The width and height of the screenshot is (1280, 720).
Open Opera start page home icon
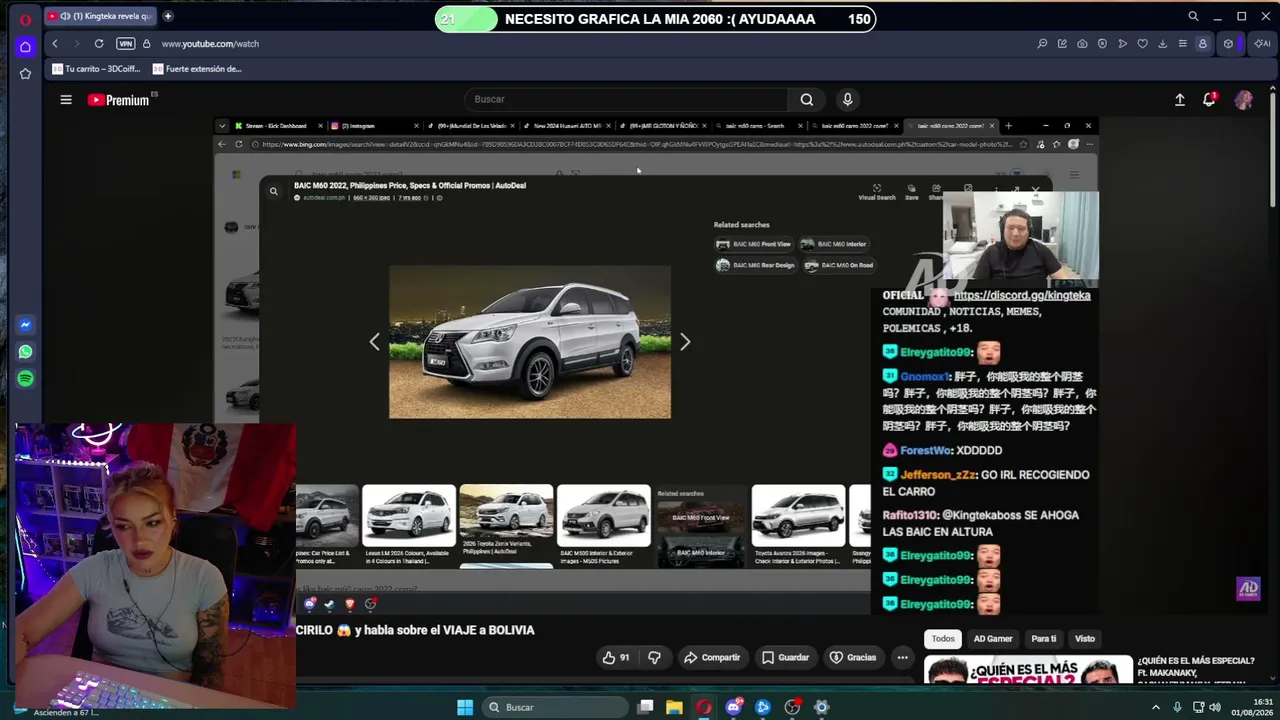(25, 46)
